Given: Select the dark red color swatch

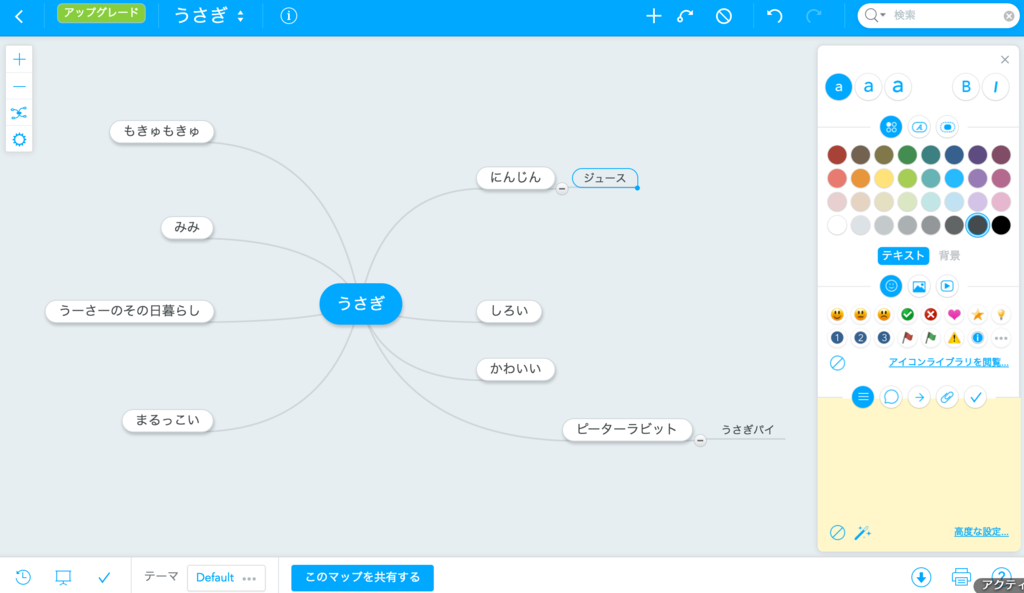Looking at the screenshot, I should (x=836, y=154).
